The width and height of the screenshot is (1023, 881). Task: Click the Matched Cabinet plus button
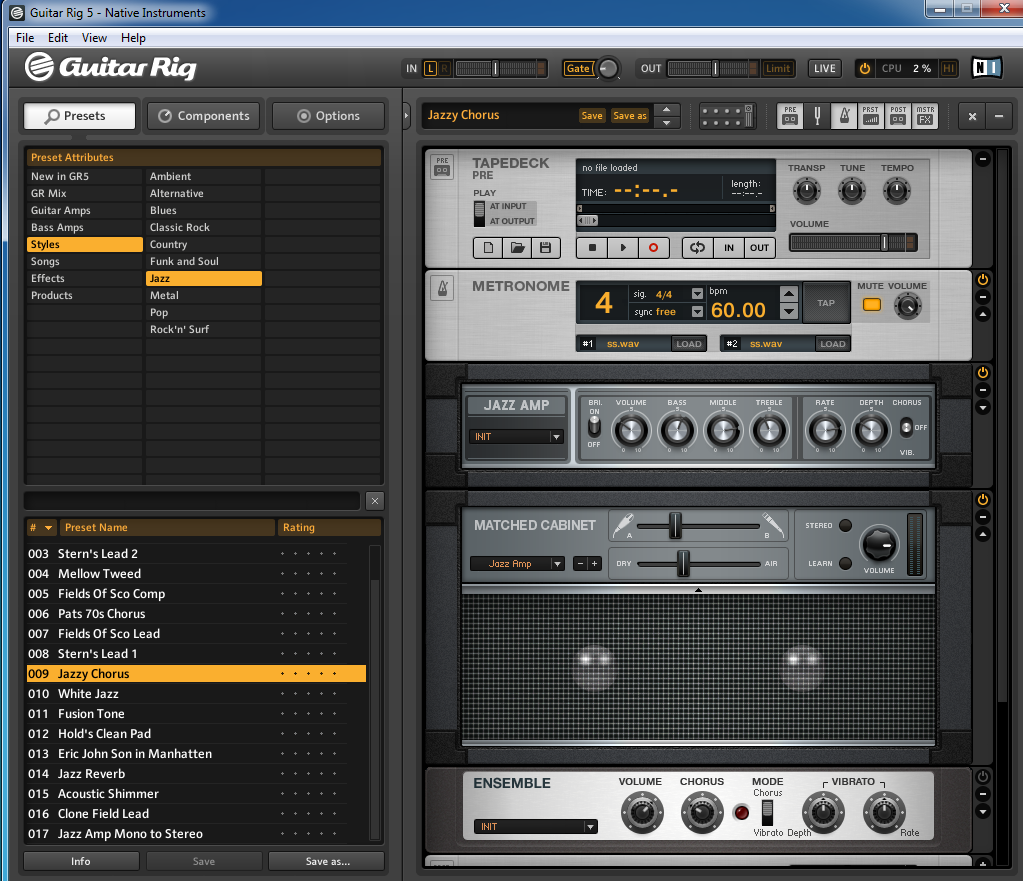(594, 563)
